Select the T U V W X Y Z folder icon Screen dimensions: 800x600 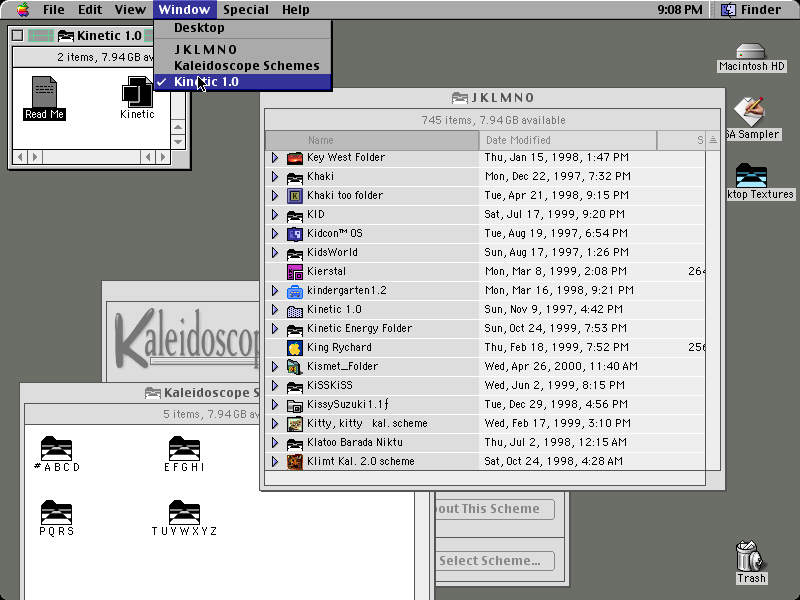tap(184, 512)
